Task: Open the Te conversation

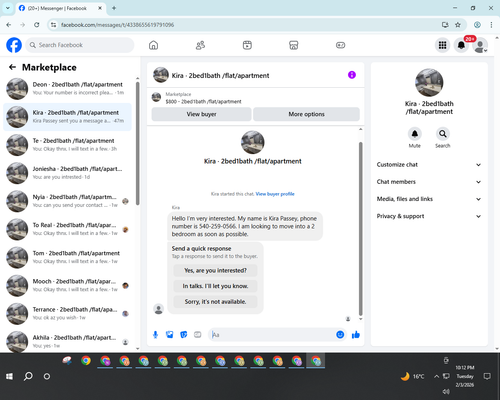Action: coord(67,145)
